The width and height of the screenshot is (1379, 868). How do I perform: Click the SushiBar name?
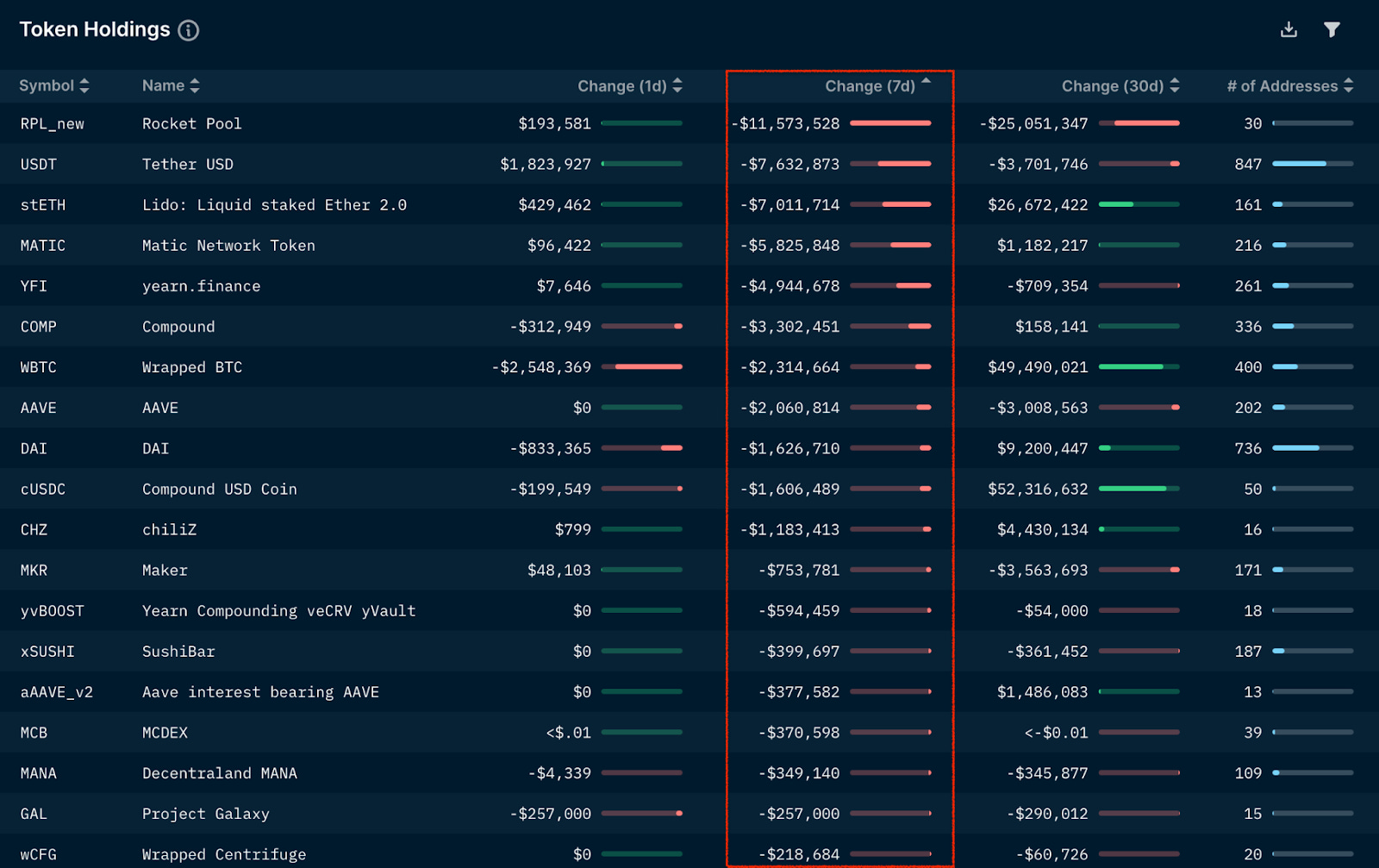click(x=178, y=652)
